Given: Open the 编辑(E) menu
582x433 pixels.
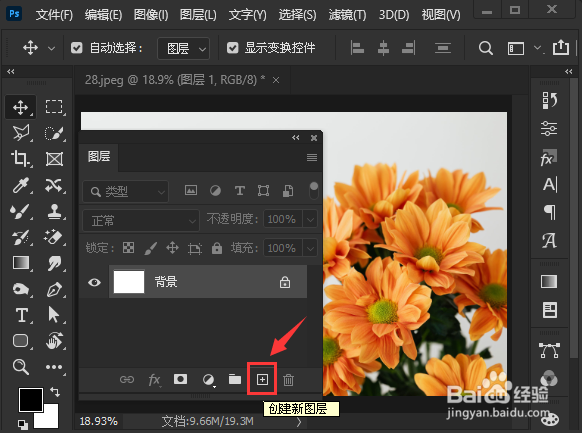Looking at the screenshot, I should point(103,15).
